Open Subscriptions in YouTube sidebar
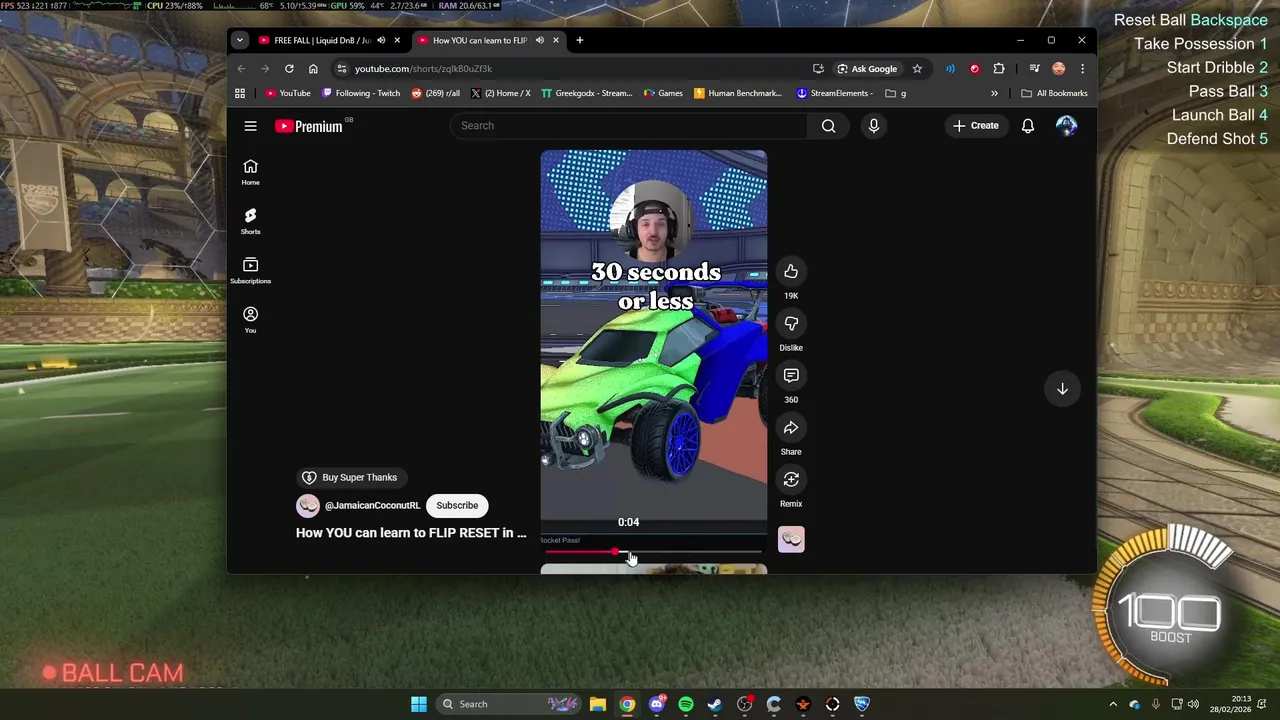This screenshot has height=720, width=1280. pos(250,270)
